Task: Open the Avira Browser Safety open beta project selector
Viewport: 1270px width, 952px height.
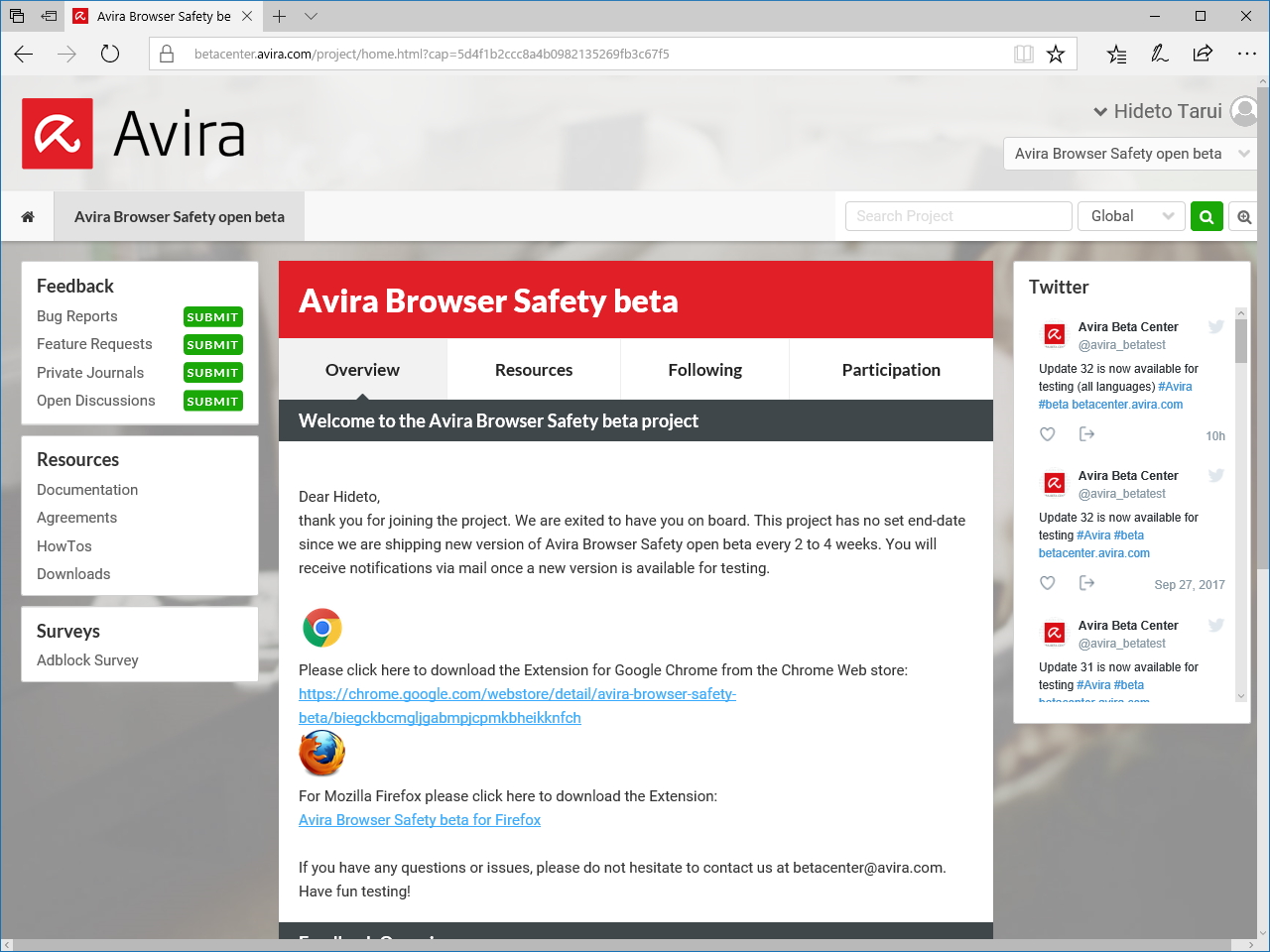Action: coord(1129,154)
